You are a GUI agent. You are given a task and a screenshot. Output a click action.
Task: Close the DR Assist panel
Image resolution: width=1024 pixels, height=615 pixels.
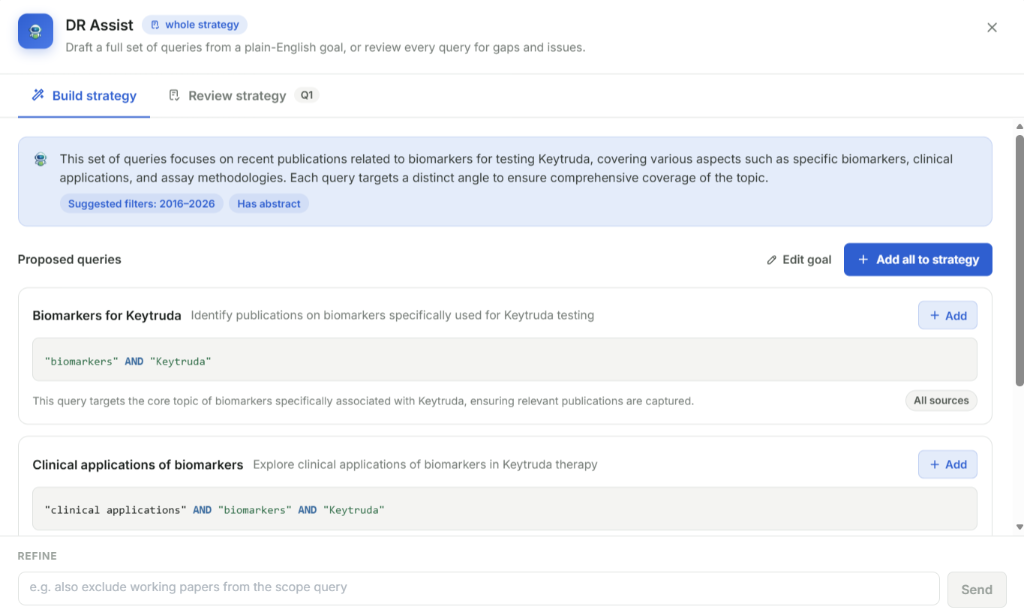(x=991, y=27)
